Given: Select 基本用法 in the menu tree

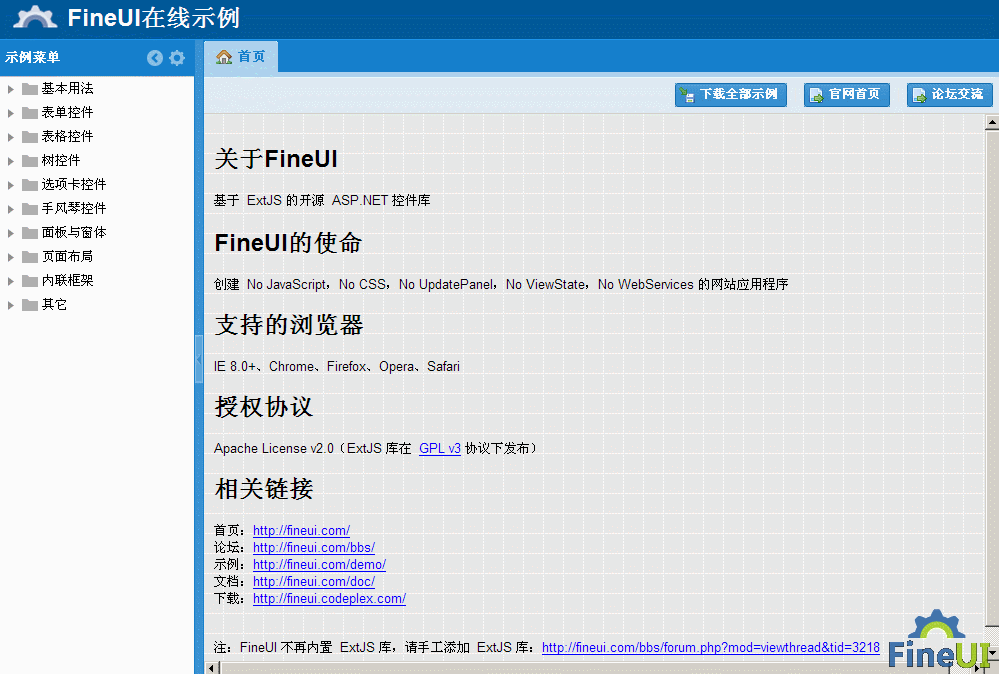Looking at the screenshot, I should [x=68, y=88].
